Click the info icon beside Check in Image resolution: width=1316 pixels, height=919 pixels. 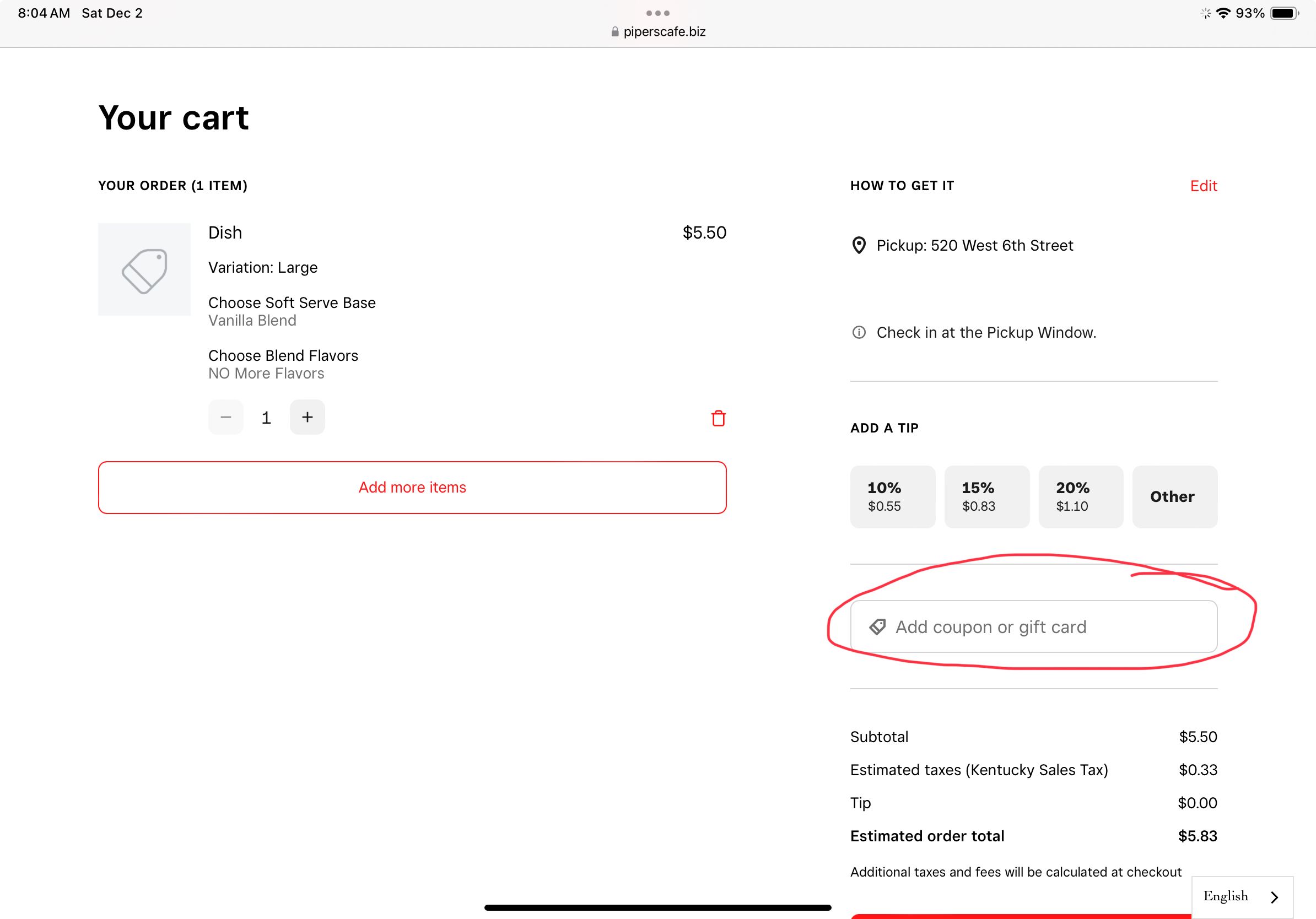[x=859, y=332]
